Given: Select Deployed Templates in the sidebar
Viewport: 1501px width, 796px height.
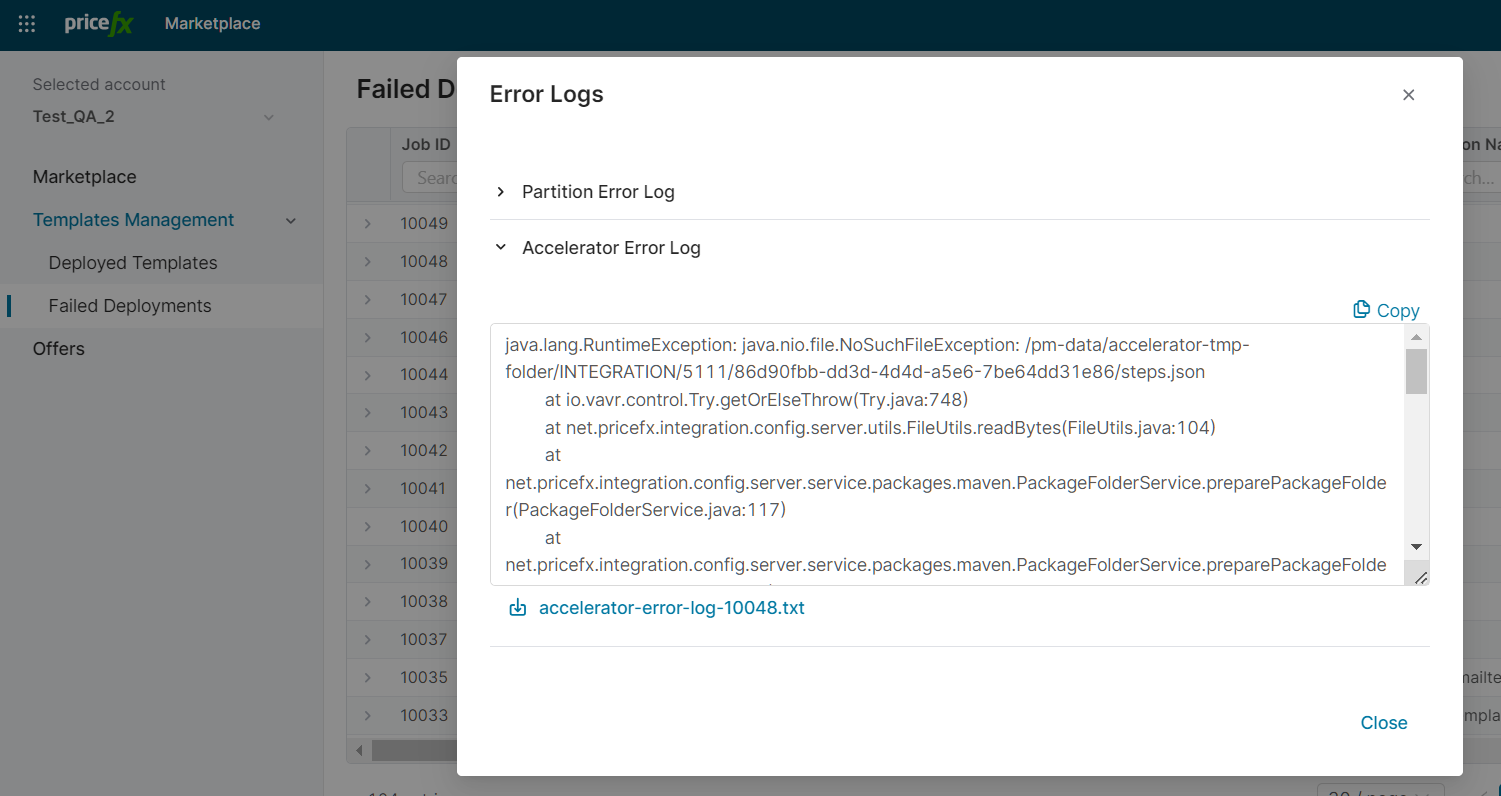Looking at the screenshot, I should pos(132,262).
